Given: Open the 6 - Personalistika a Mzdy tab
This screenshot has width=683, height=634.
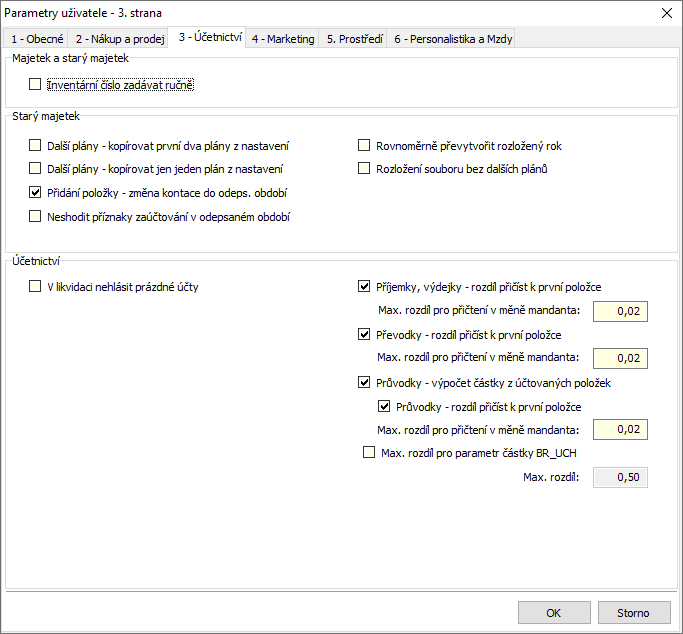Looking at the screenshot, I should tap(453, 39).
